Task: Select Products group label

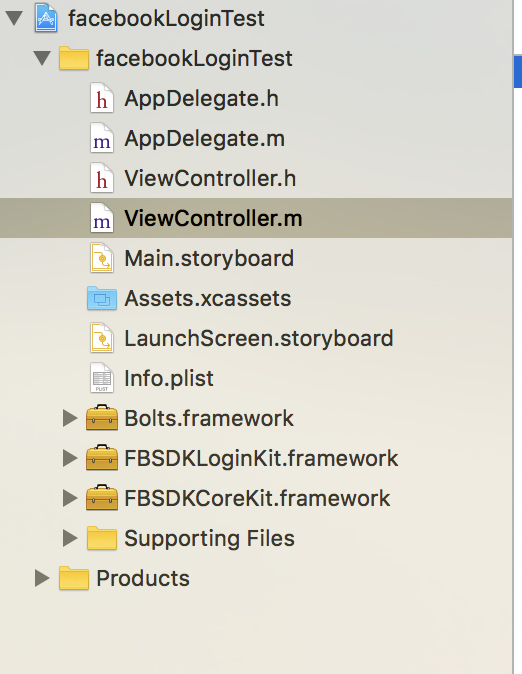Action: click(143, 578)
